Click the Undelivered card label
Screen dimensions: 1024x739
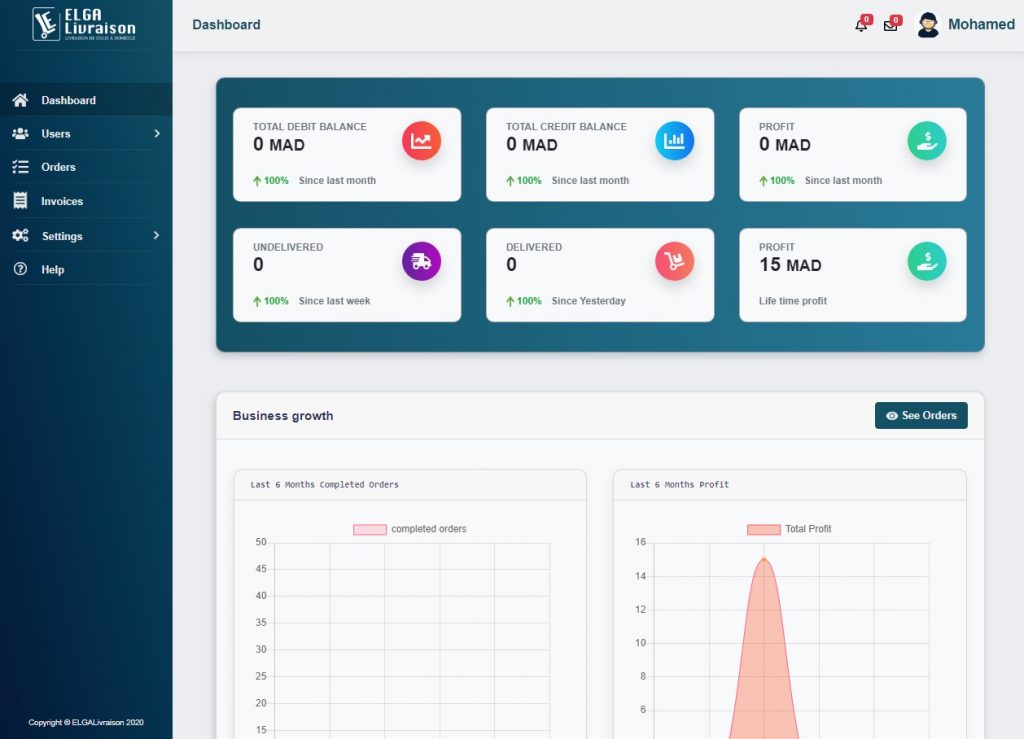[288, 247]
